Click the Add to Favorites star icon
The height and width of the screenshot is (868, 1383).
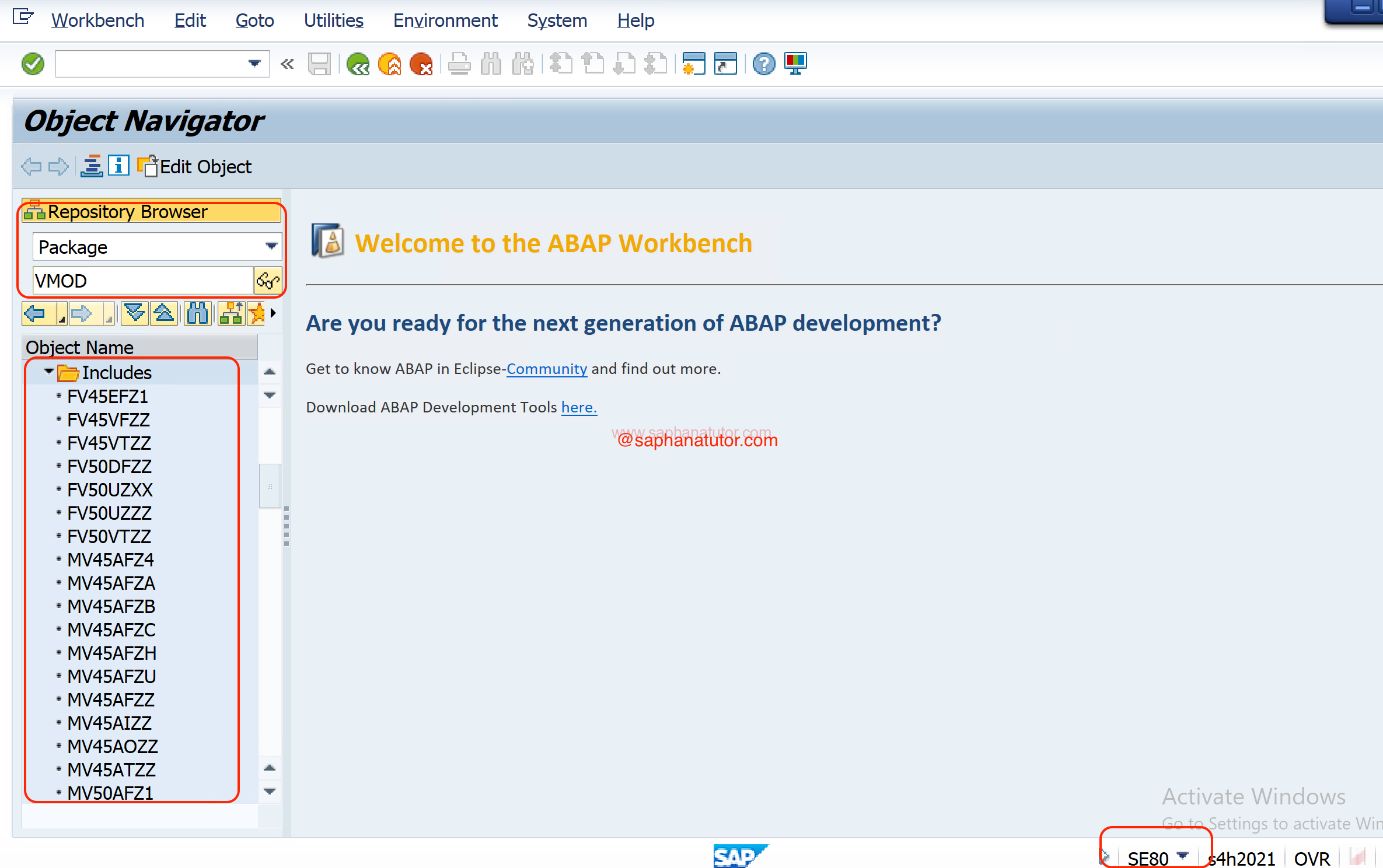pos(257,314)
